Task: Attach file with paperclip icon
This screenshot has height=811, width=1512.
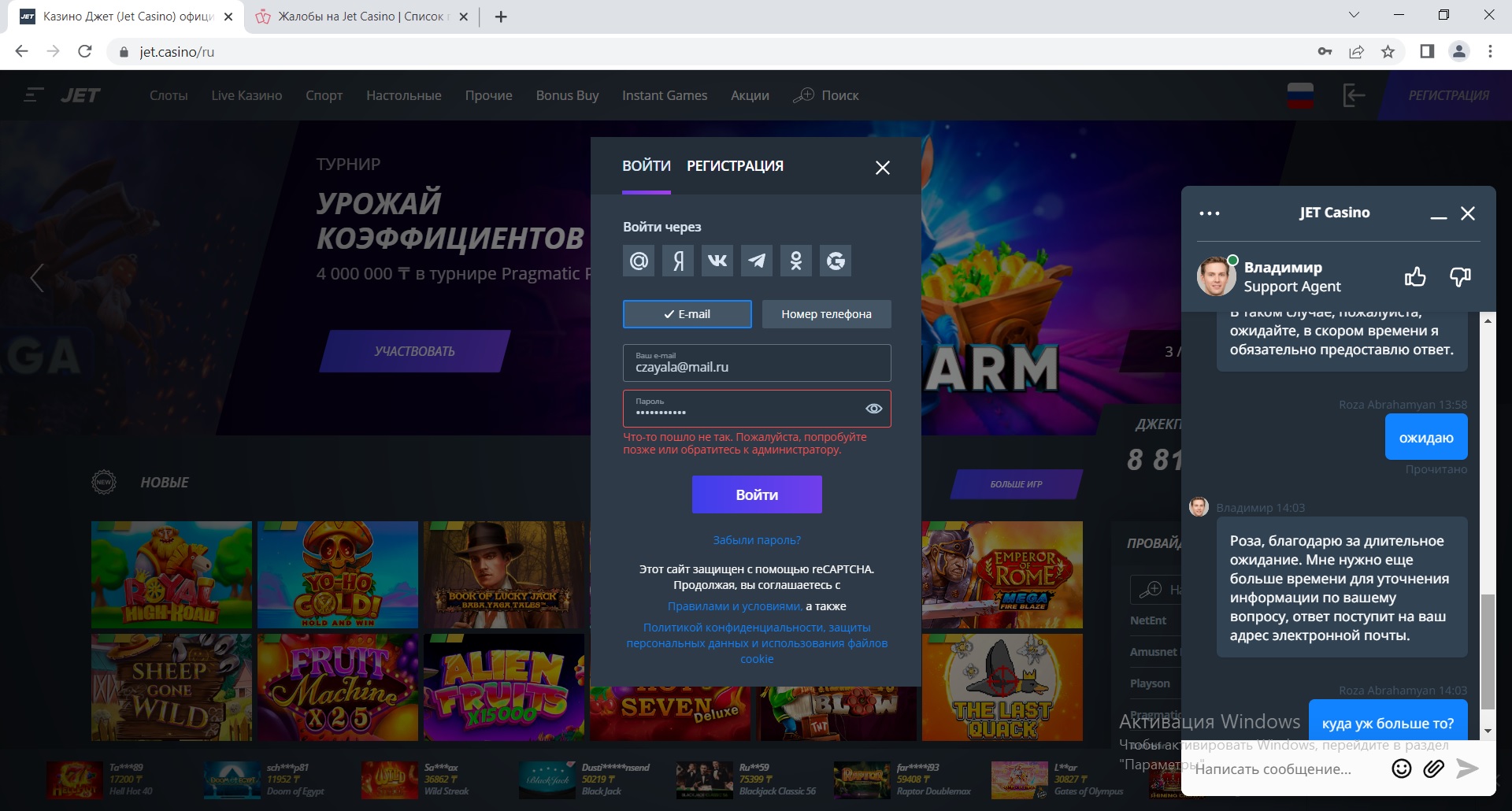Action: [x=1434, y=768]
